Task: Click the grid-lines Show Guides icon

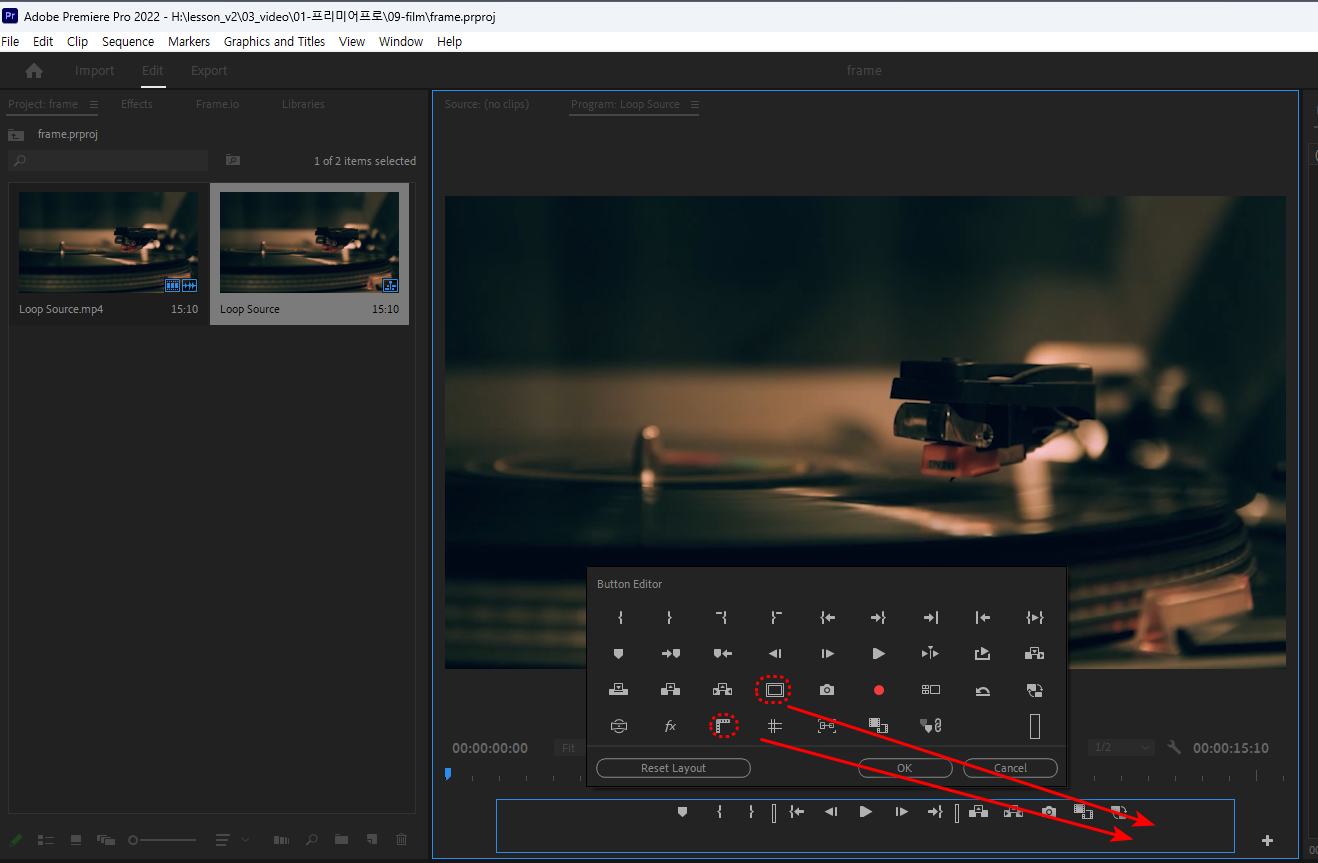Action: click(x=774, y=727)
